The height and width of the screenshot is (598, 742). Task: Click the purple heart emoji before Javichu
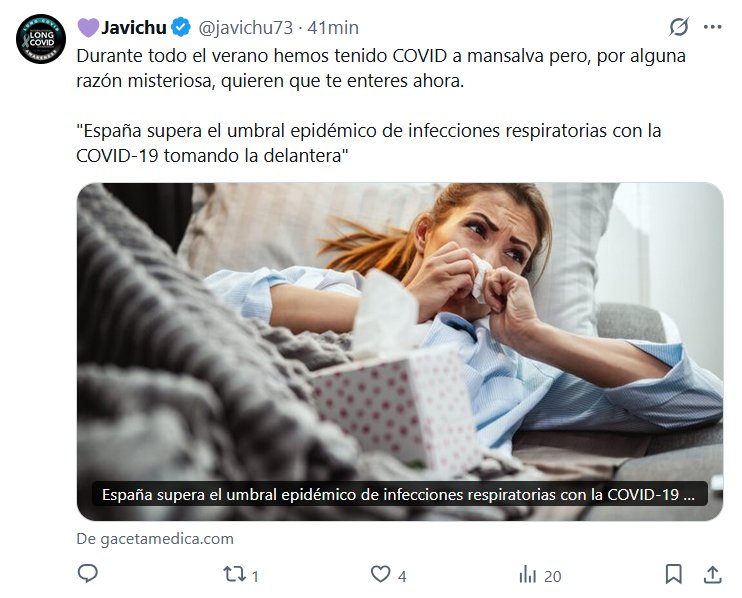88,27
